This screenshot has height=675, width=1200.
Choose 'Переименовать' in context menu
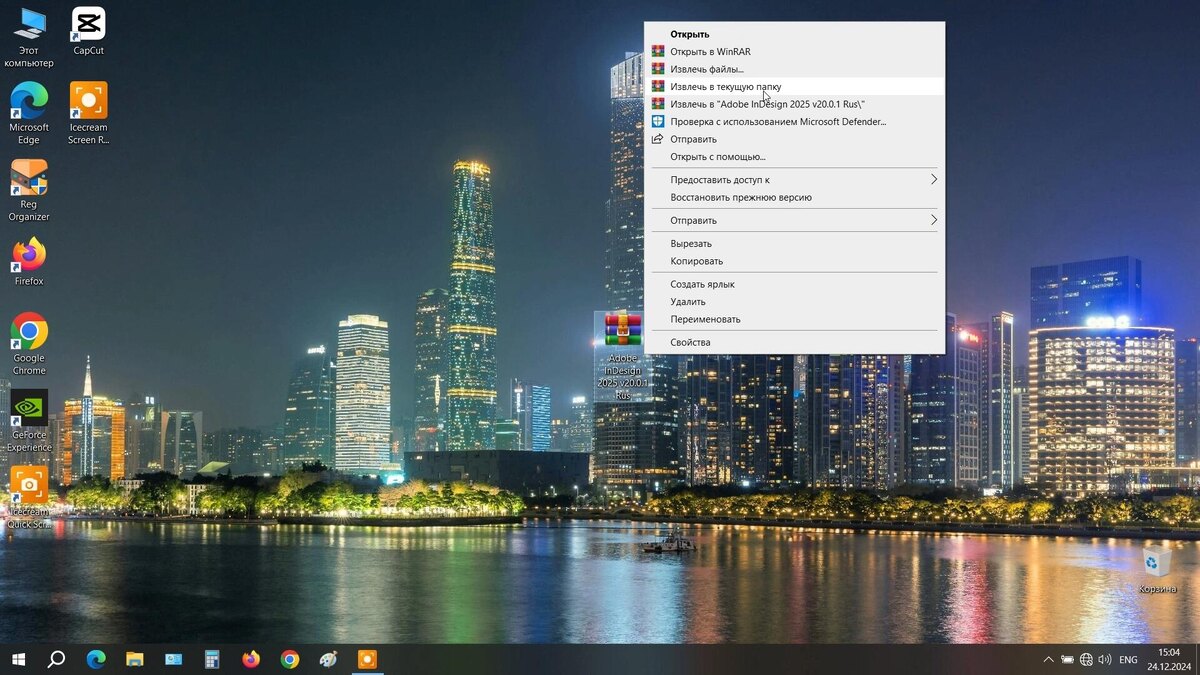click(x=794, y=319)
